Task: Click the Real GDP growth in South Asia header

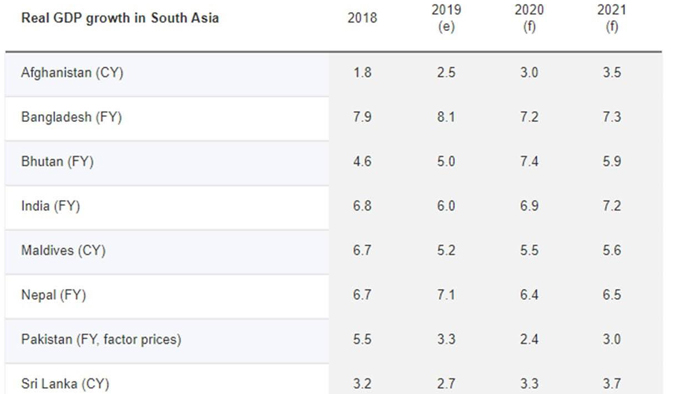Action: tap(120, 18)
